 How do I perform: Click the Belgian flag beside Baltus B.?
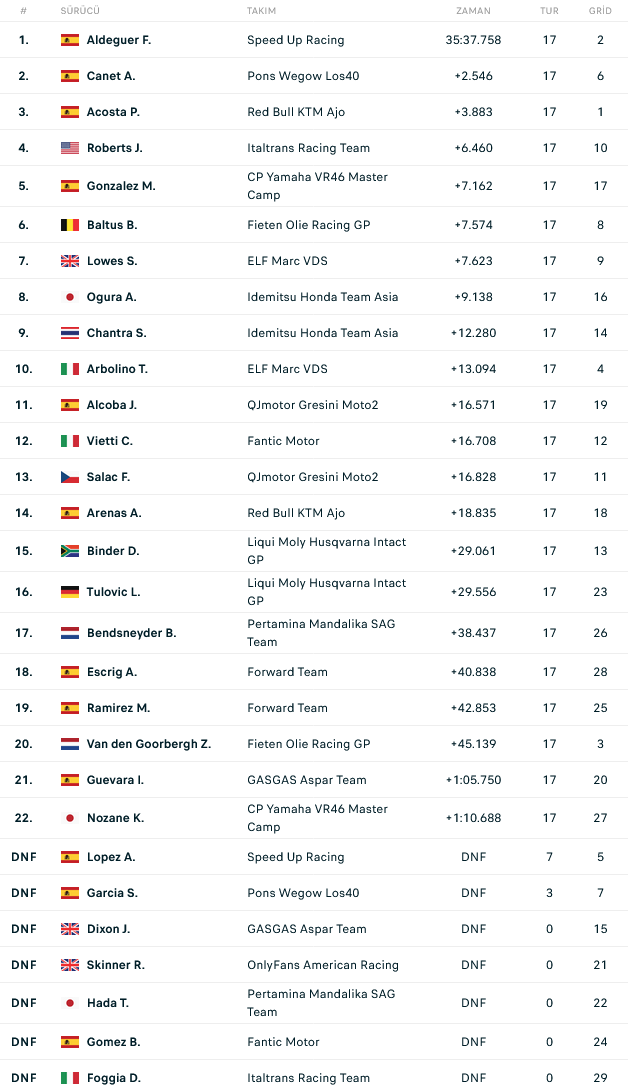pyautogui.click(x=69, y=225)
